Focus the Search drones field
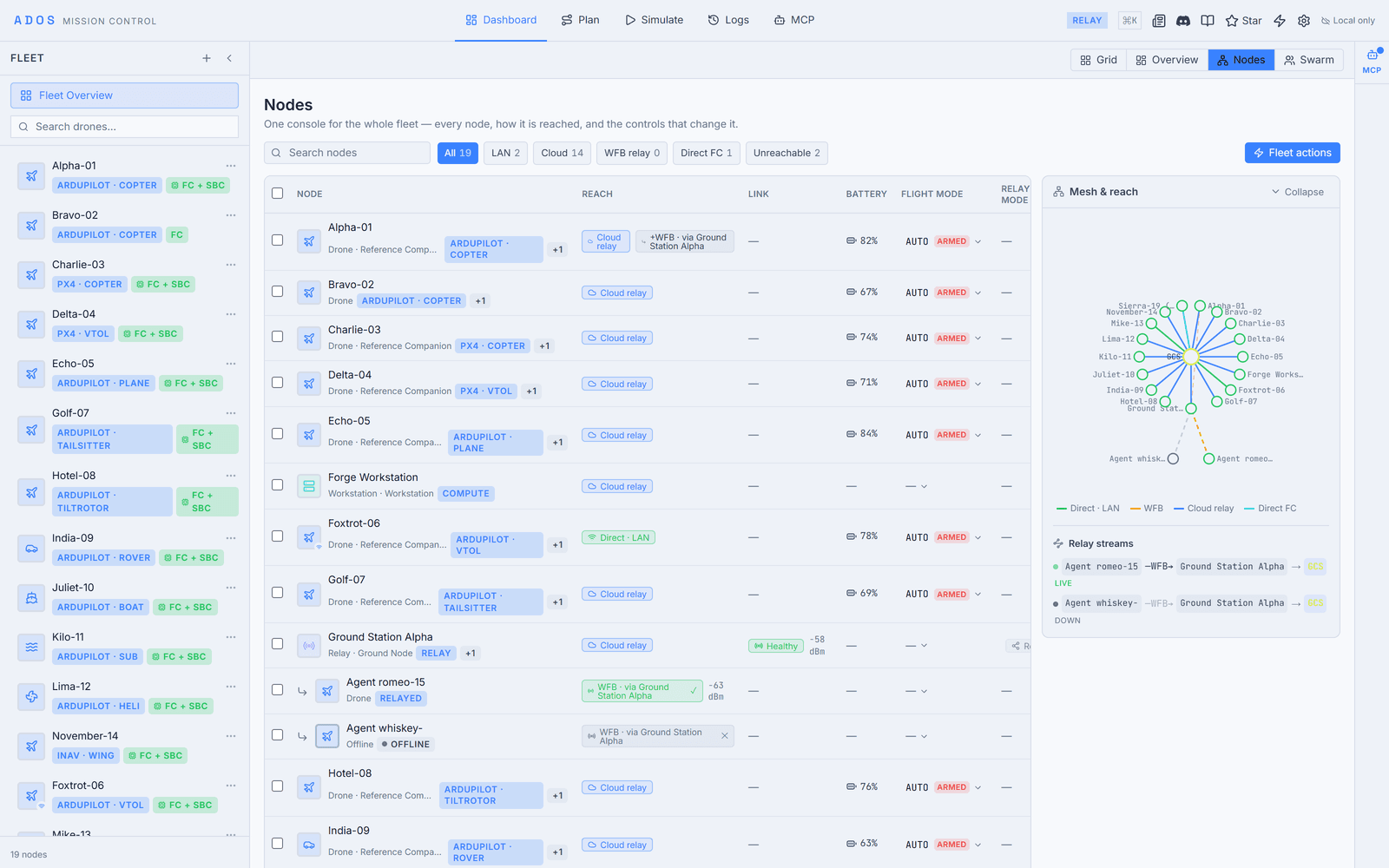1389x868 pixels. pos(124,127)
